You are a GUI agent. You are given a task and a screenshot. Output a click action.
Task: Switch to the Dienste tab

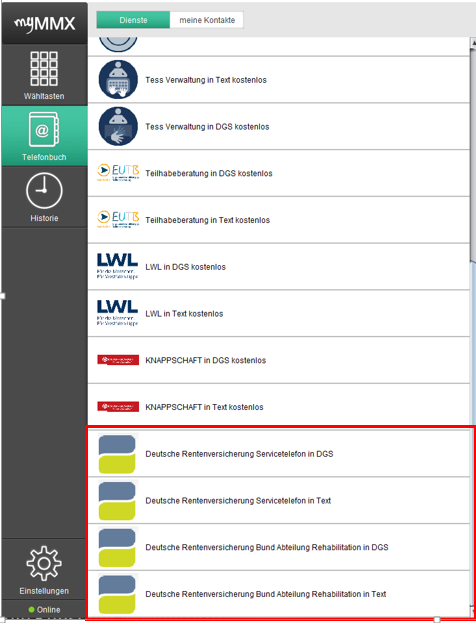coord(133,20)
